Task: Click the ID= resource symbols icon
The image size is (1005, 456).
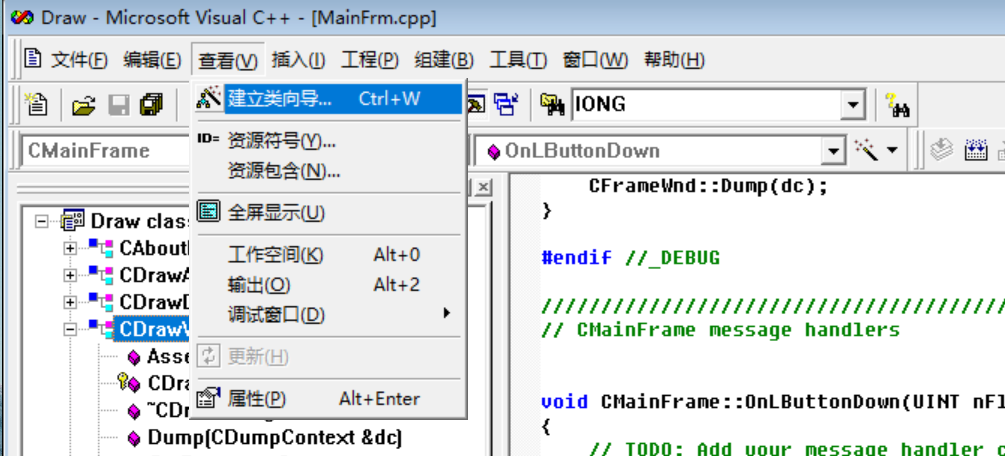Action: pyautogui.click(x=208, y=139)
